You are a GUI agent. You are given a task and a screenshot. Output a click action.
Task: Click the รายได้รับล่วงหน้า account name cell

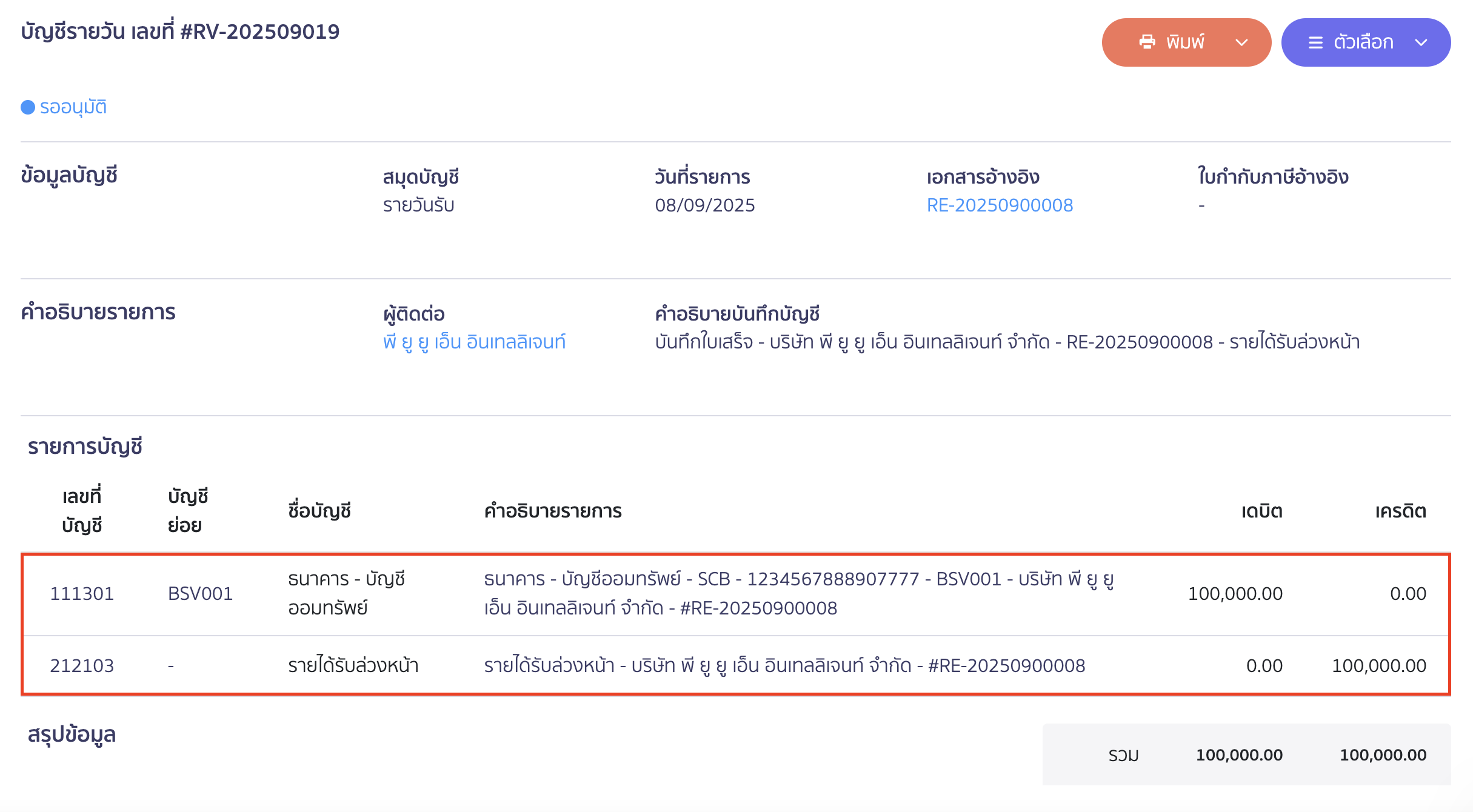353,666
